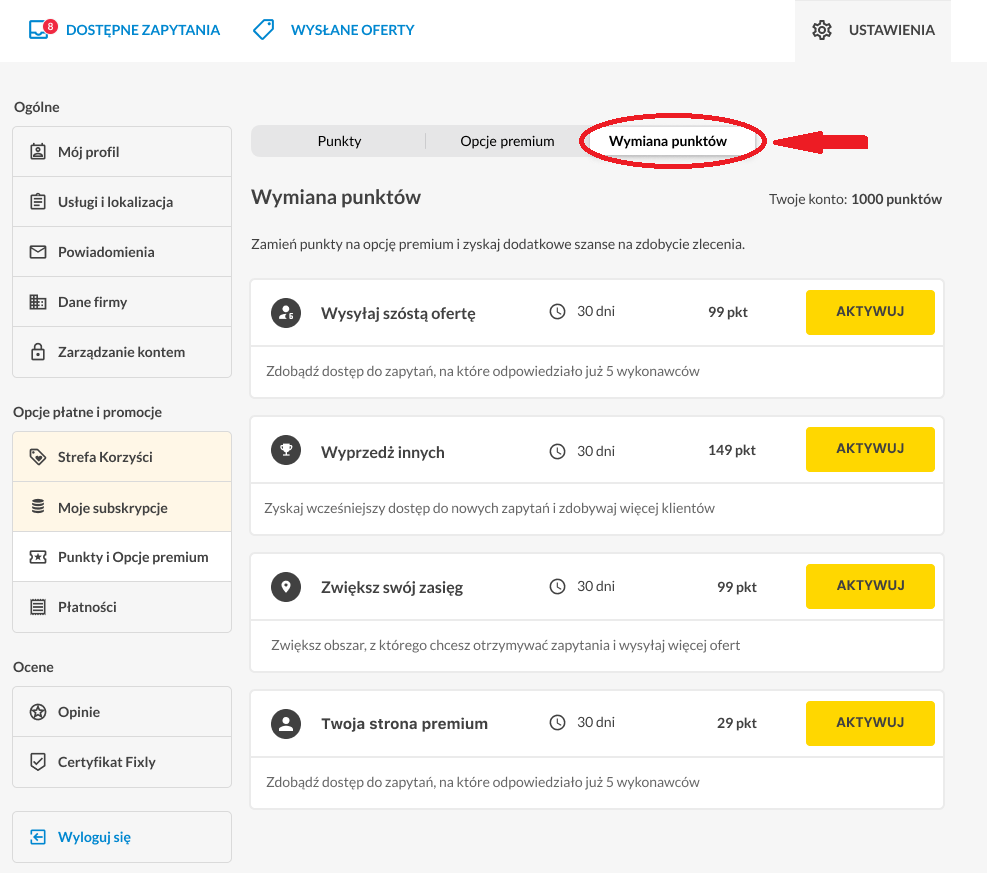Go to Zarządzanie kontem
The image size is (987, 873).
point(122,352)
